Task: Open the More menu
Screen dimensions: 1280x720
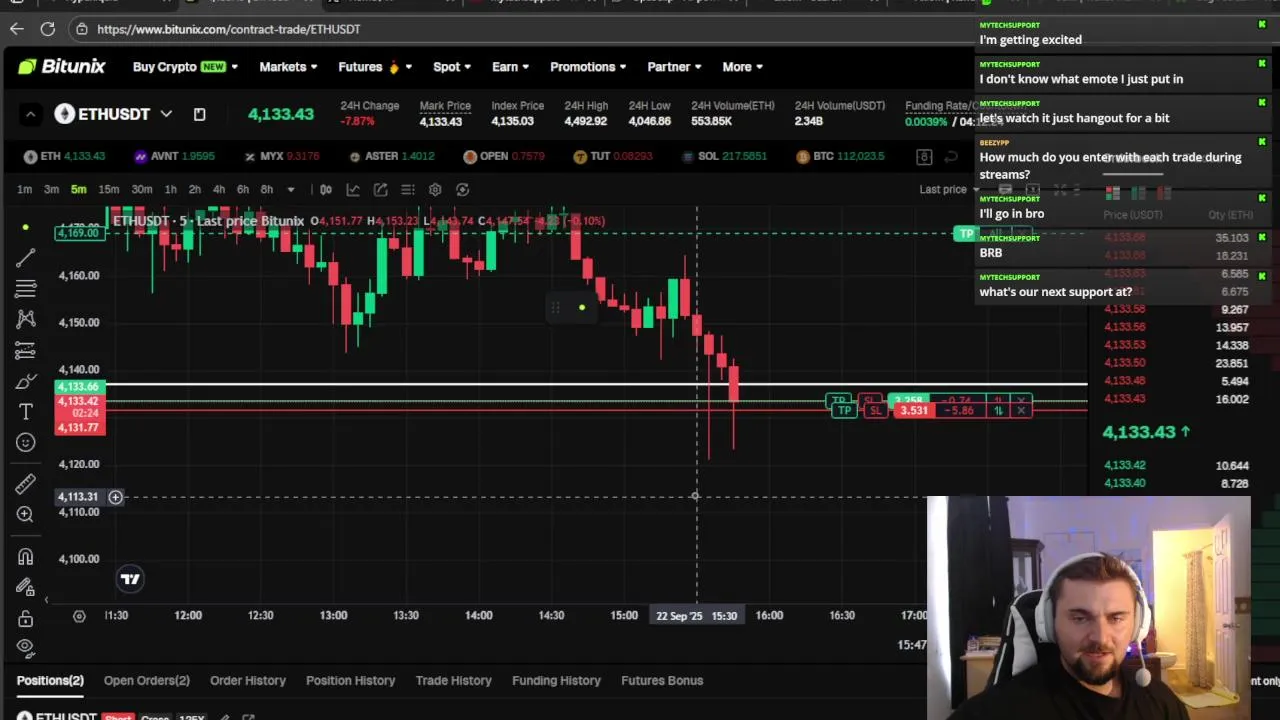Action: pos(742,67)
